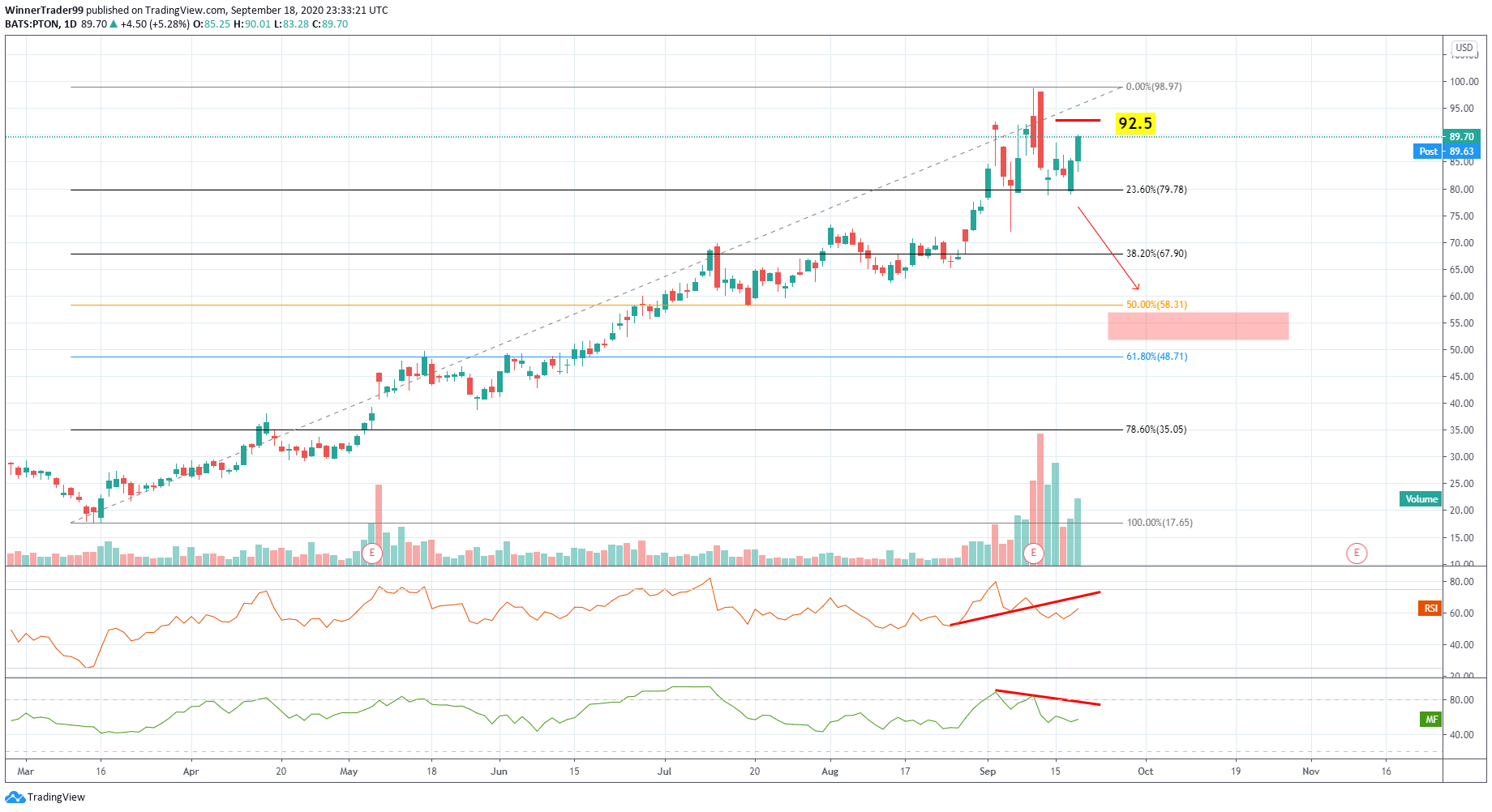The image size is (1492, 812).
Task: Click the tall red September volume bar
Action: coord(1040,499)
